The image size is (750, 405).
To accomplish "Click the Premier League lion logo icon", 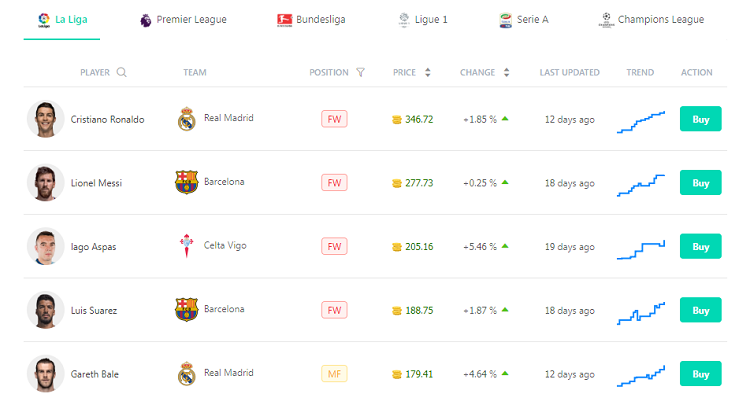I will click(x=145, y=20).
